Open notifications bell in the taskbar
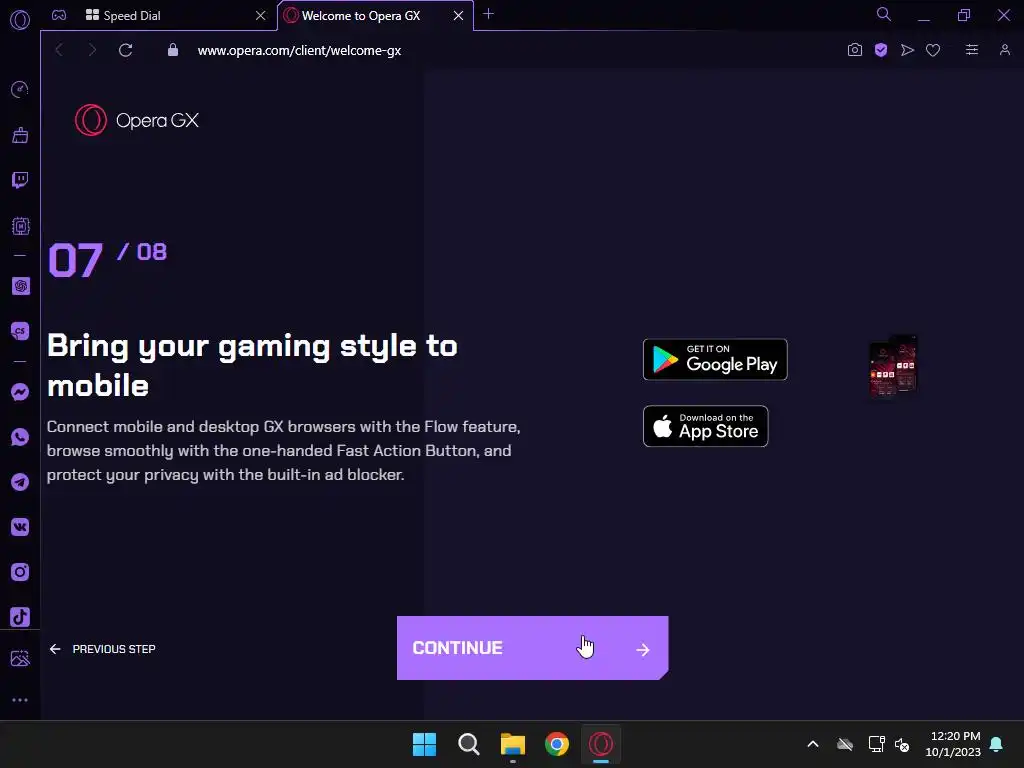This screenshot has height=768, width=1024. tap(997, 744)
